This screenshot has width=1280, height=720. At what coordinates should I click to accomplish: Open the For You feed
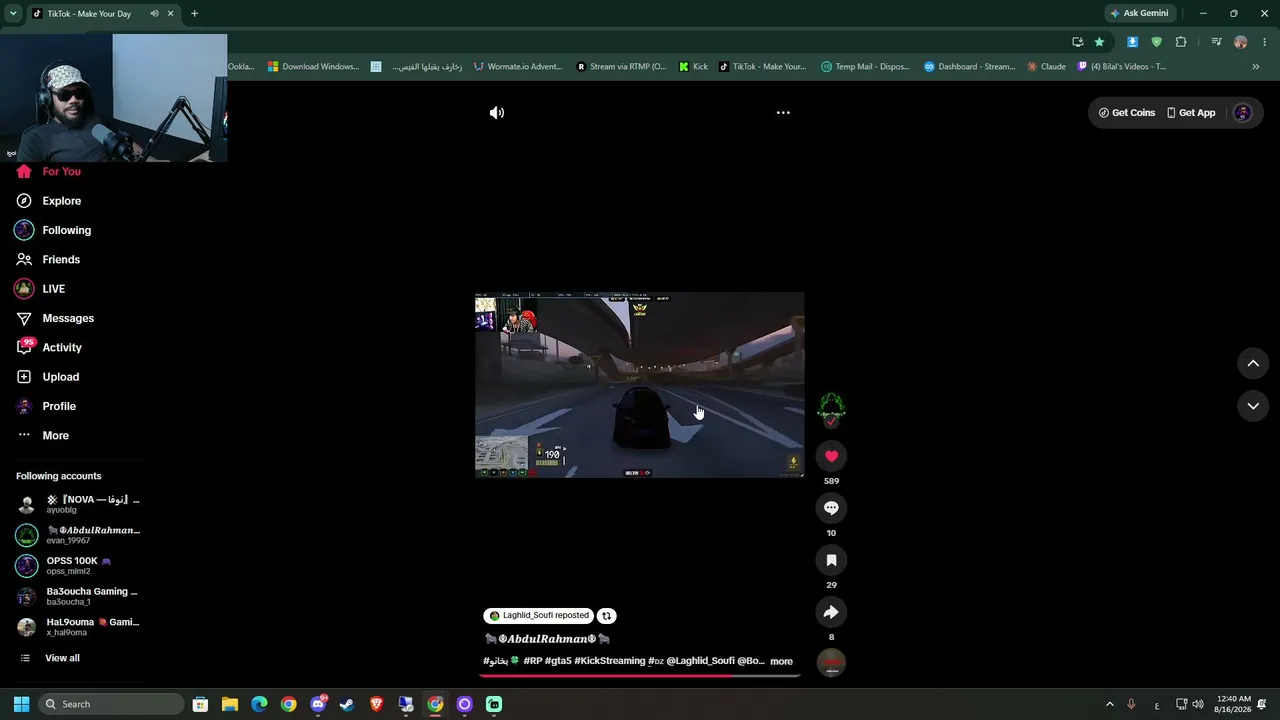61,172
